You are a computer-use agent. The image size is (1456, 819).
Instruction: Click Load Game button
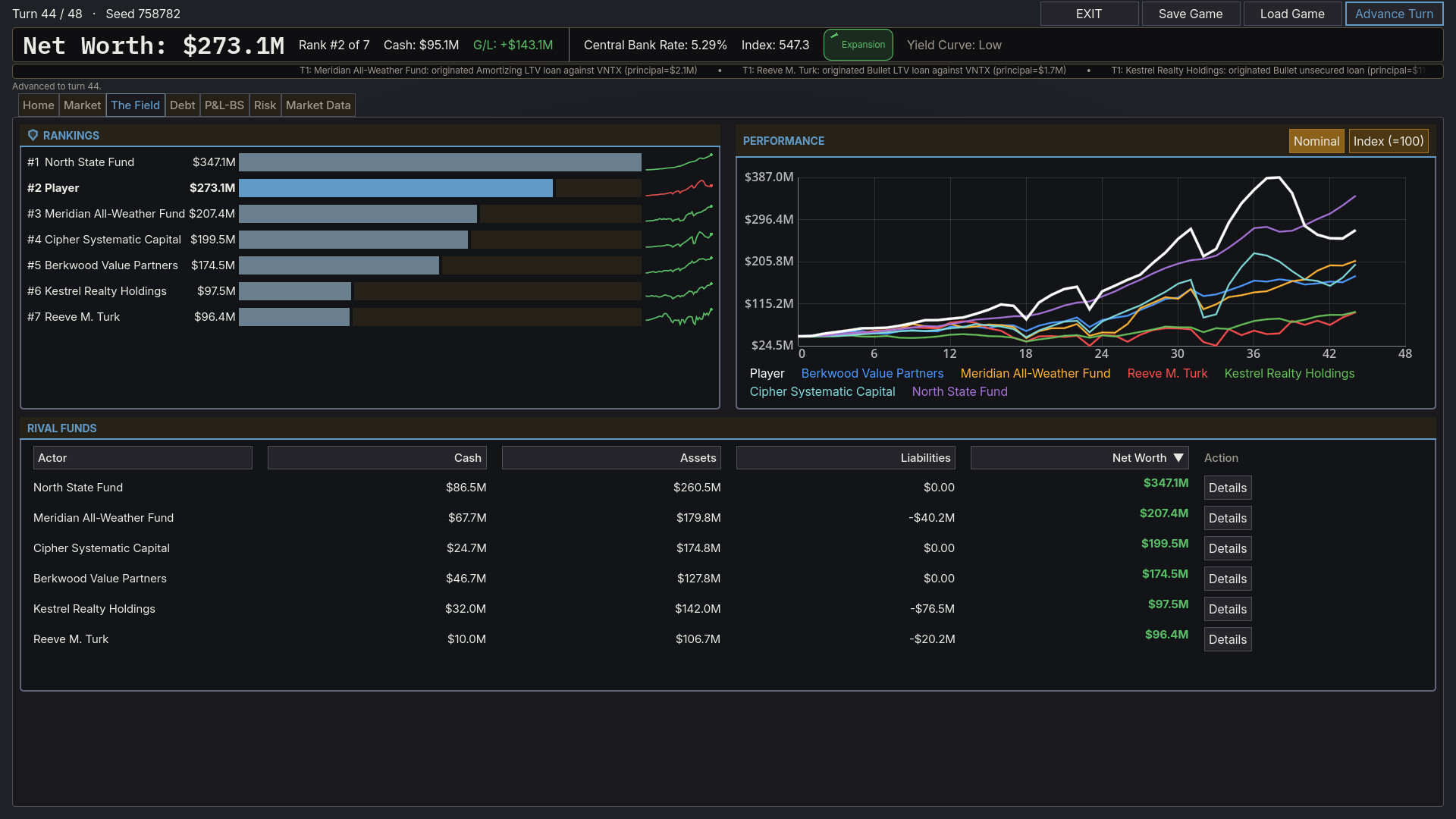pyautogui.click(x=1292, y=14)
